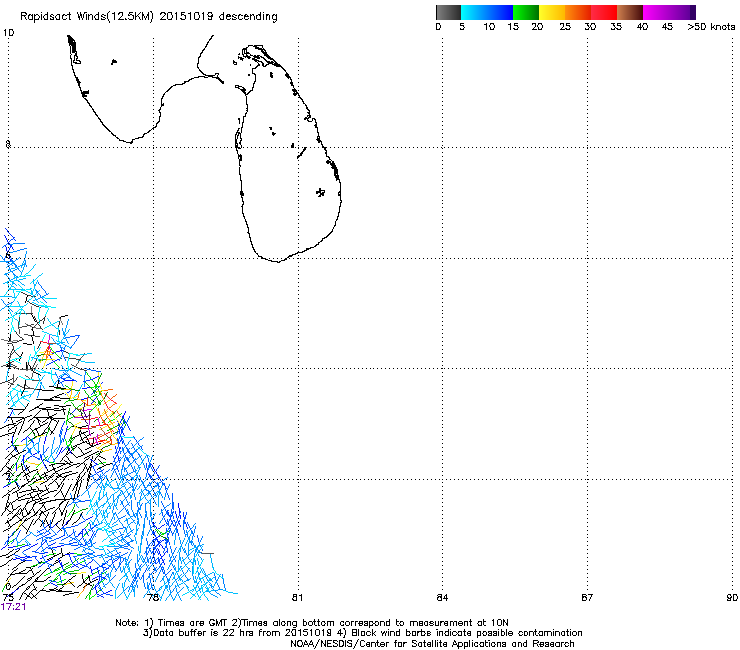The image size is (740, 650).
Task: Click the star marker inside Sri Lanka
Action: point(320,192)
